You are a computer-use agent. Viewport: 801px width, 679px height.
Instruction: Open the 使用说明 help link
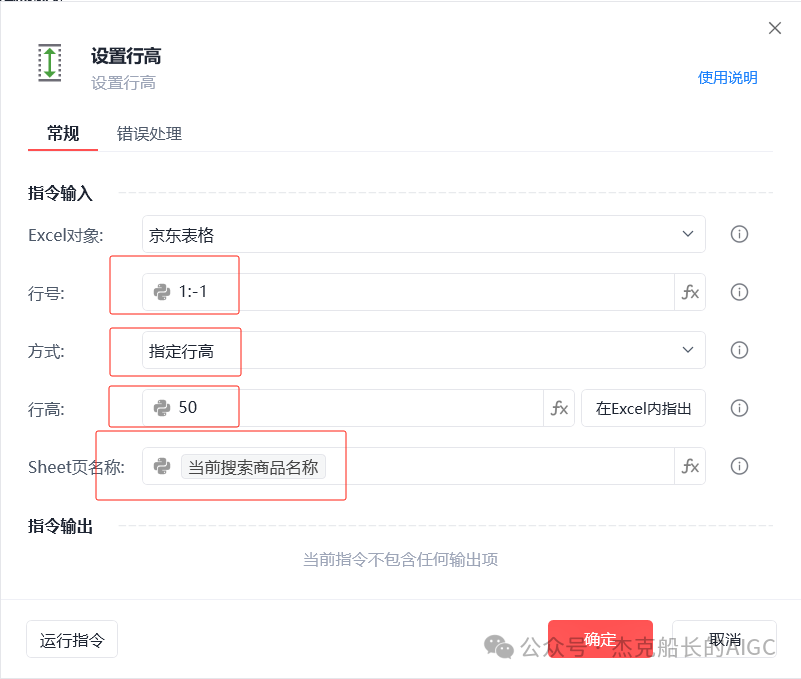tap(727, 78)
